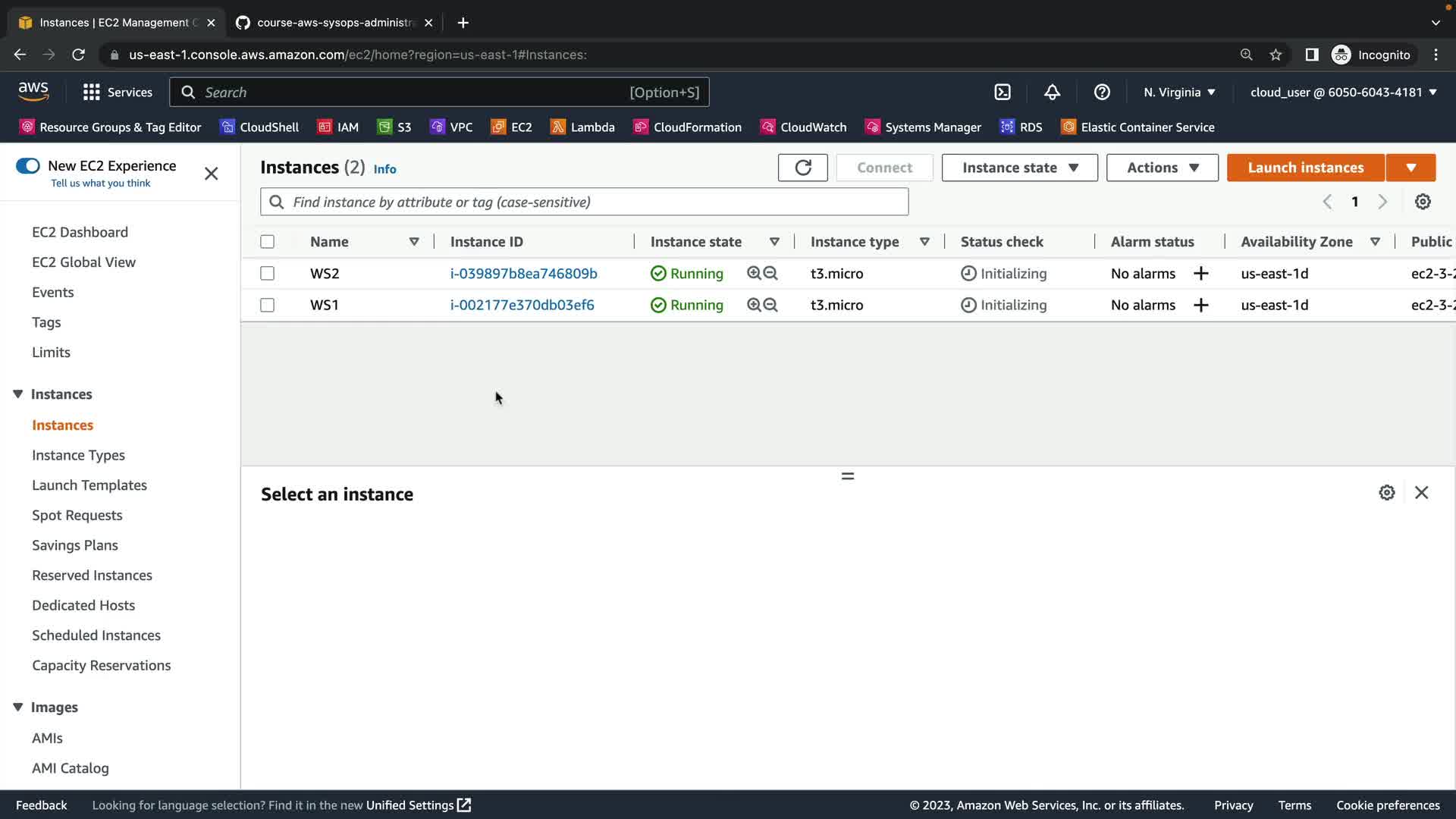Expand the Actions dropdown menu

(x=1162, y=168)
